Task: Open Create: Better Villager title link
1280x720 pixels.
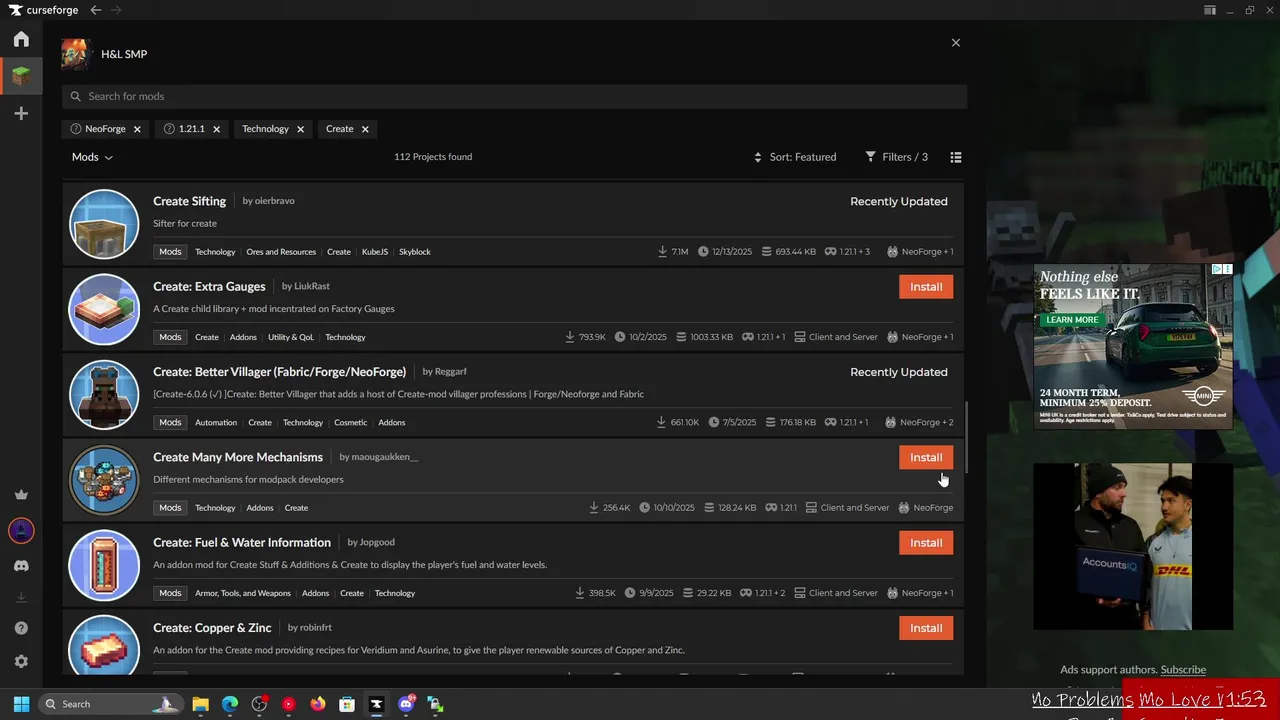Action: tap(280, 372)
